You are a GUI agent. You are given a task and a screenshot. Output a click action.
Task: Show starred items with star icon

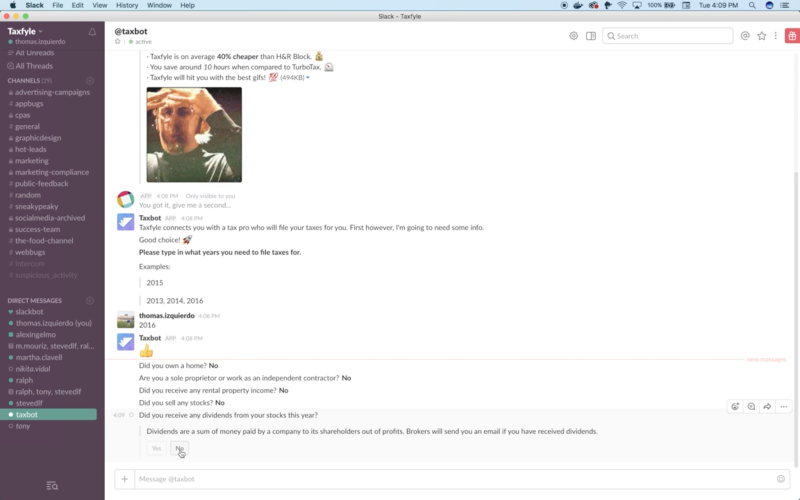[x=761, y=36]
